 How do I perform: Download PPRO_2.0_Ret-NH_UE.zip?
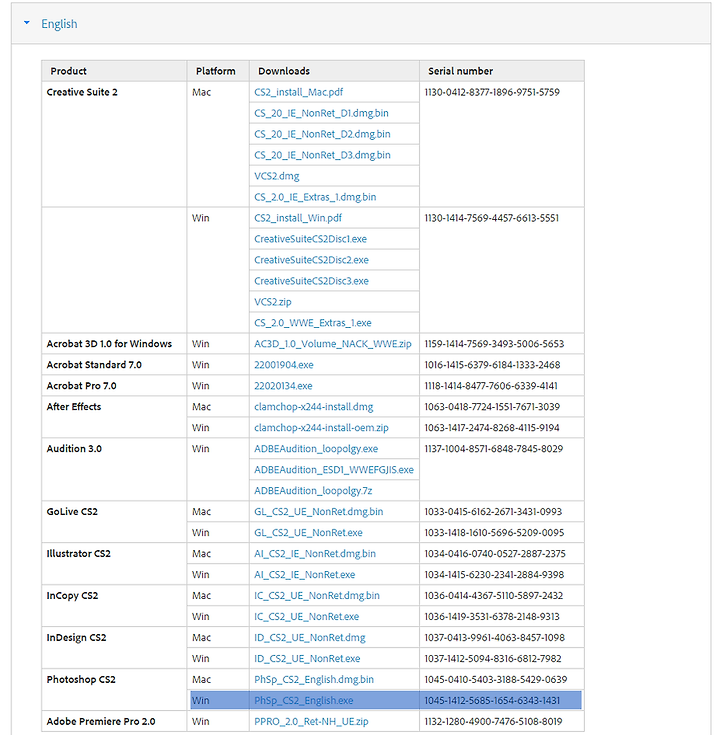pos(311,722)
